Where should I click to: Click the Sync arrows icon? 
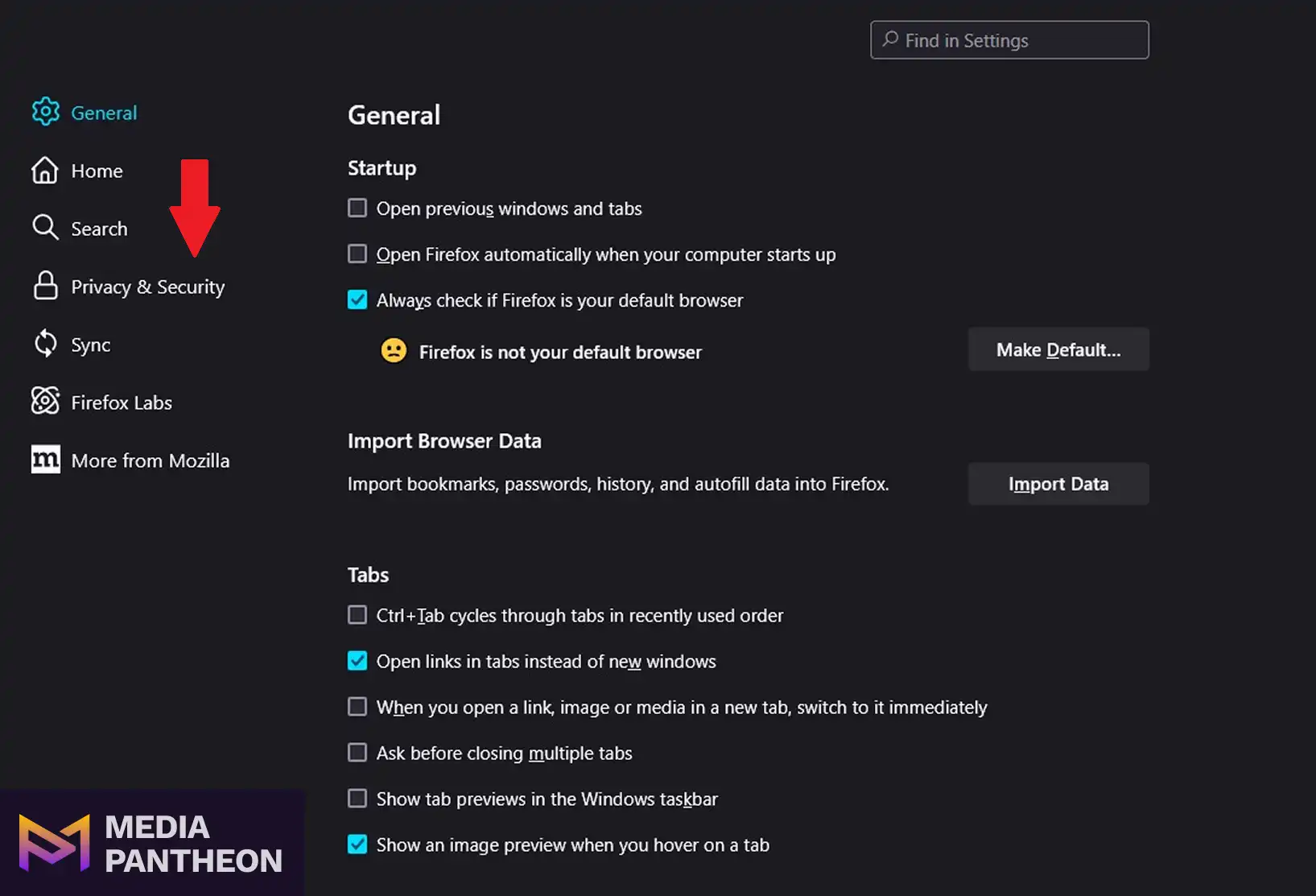(45, 344)
